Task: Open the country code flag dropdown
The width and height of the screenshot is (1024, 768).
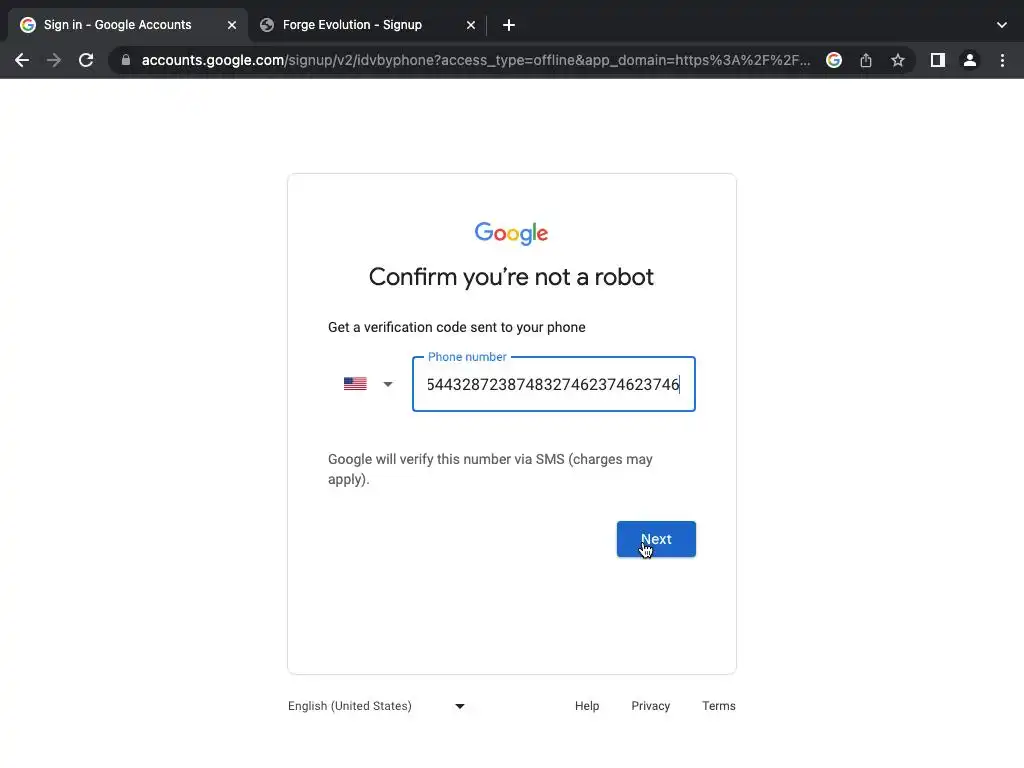Action: [368, 384]
